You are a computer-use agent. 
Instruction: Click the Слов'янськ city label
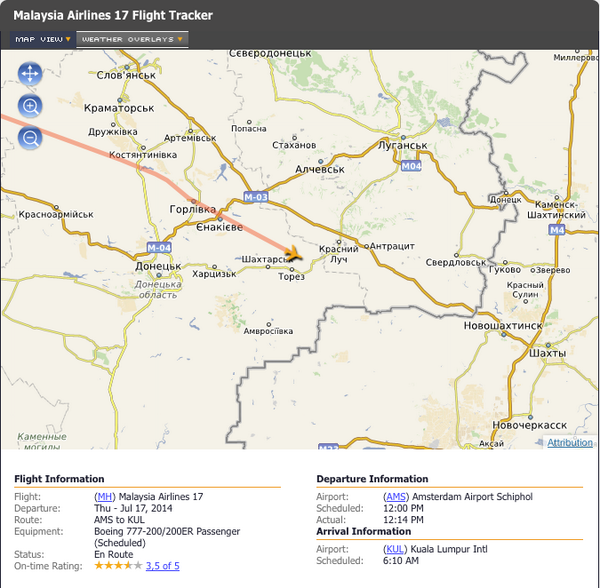click(x=126, y=75)
